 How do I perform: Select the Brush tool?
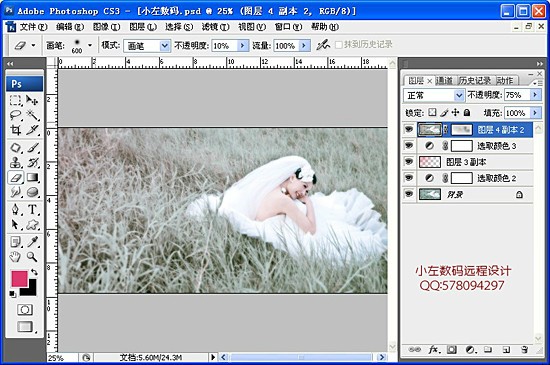[x=32, y=148]
